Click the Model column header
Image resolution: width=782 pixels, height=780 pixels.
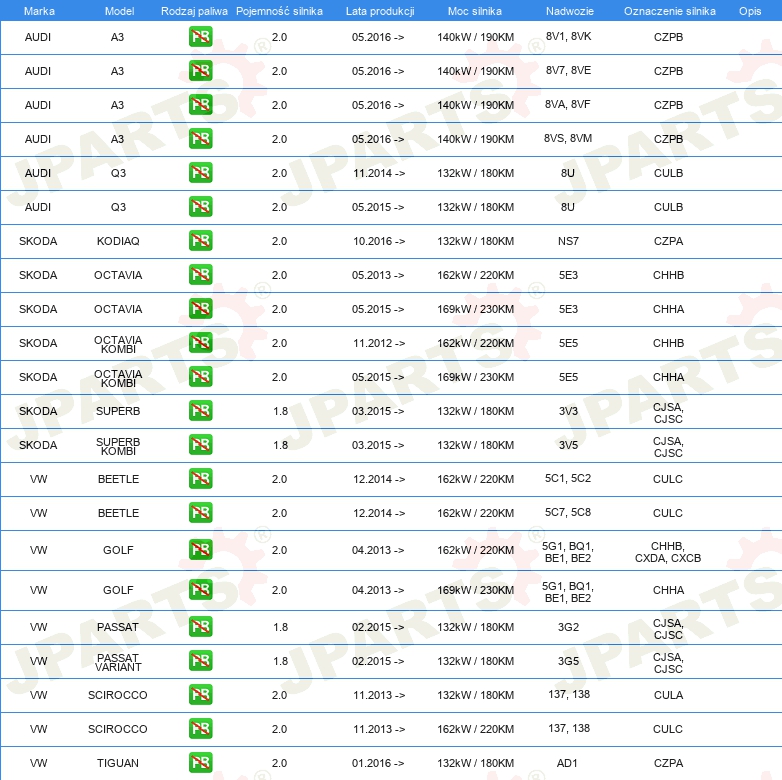[119, 11]
